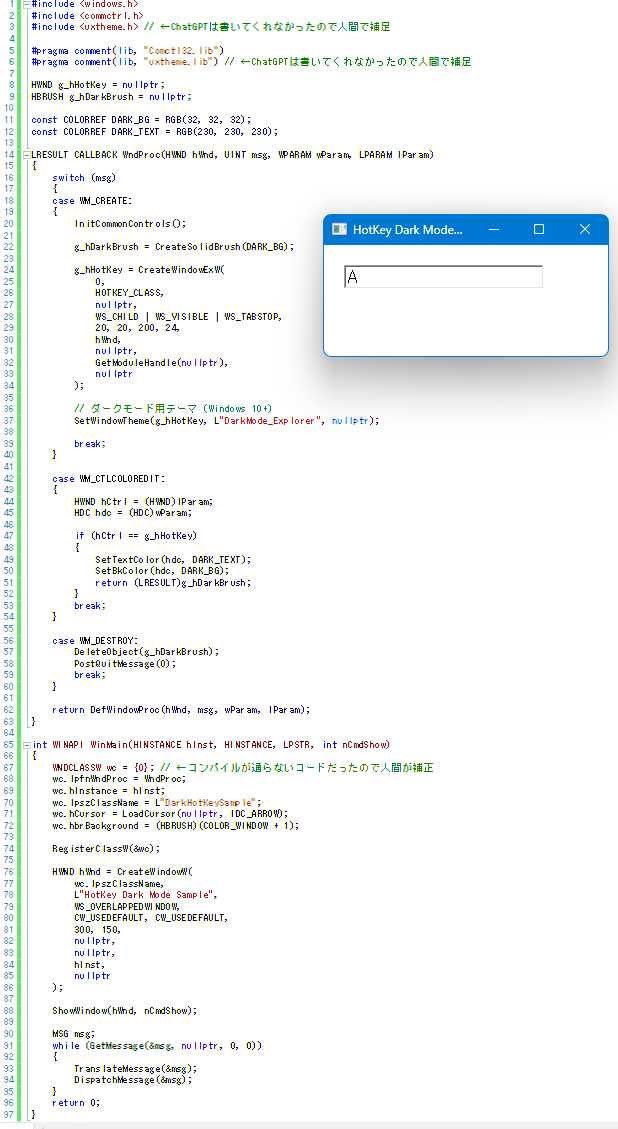This screenshot has height=1129, width=618.
Task: Click line number 97 in the gutter
Action: click(10, 1114)
